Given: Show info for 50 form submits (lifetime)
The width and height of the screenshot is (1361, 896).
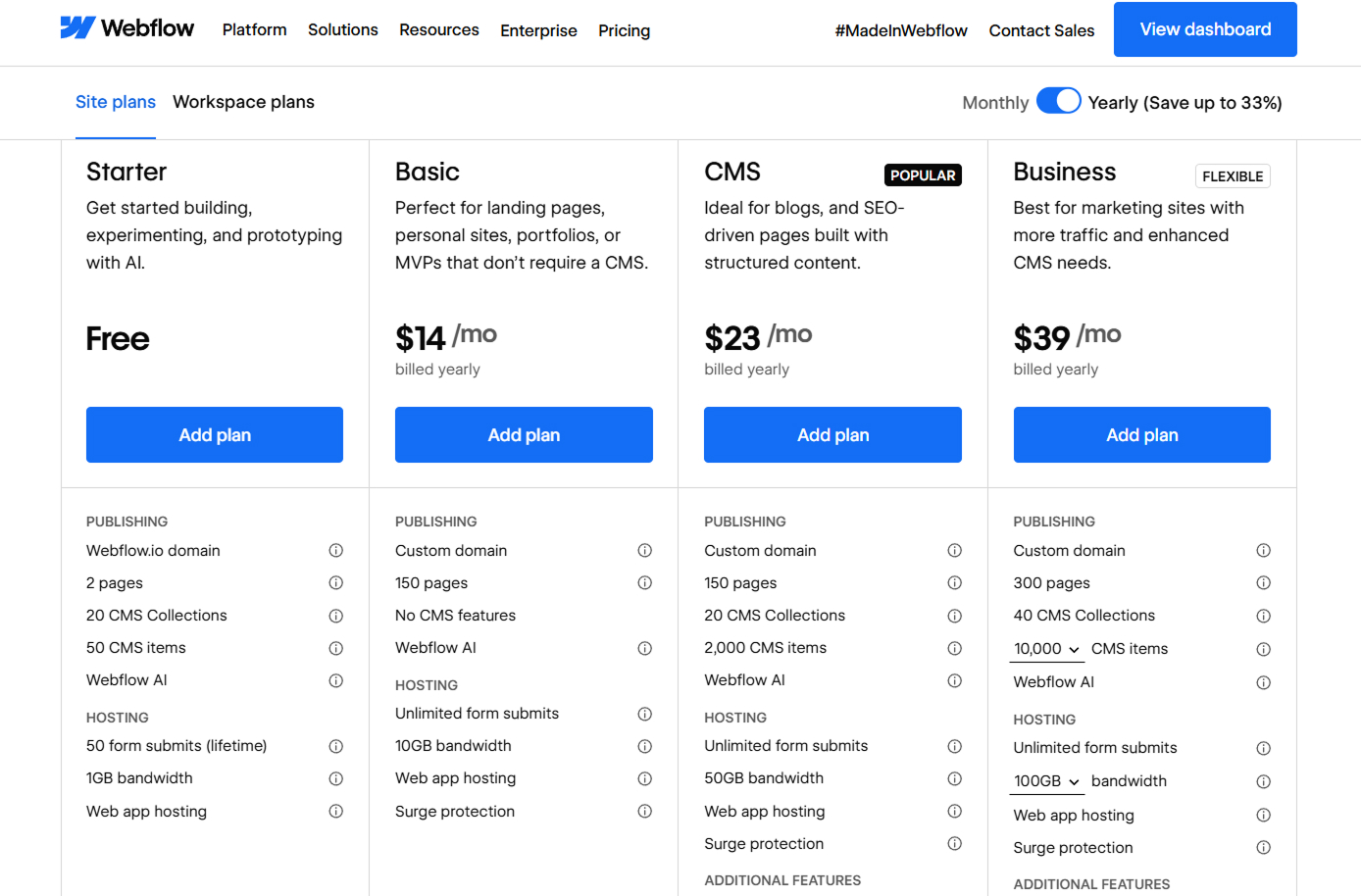Looking at the screenshot, I should tap(336, 746).
